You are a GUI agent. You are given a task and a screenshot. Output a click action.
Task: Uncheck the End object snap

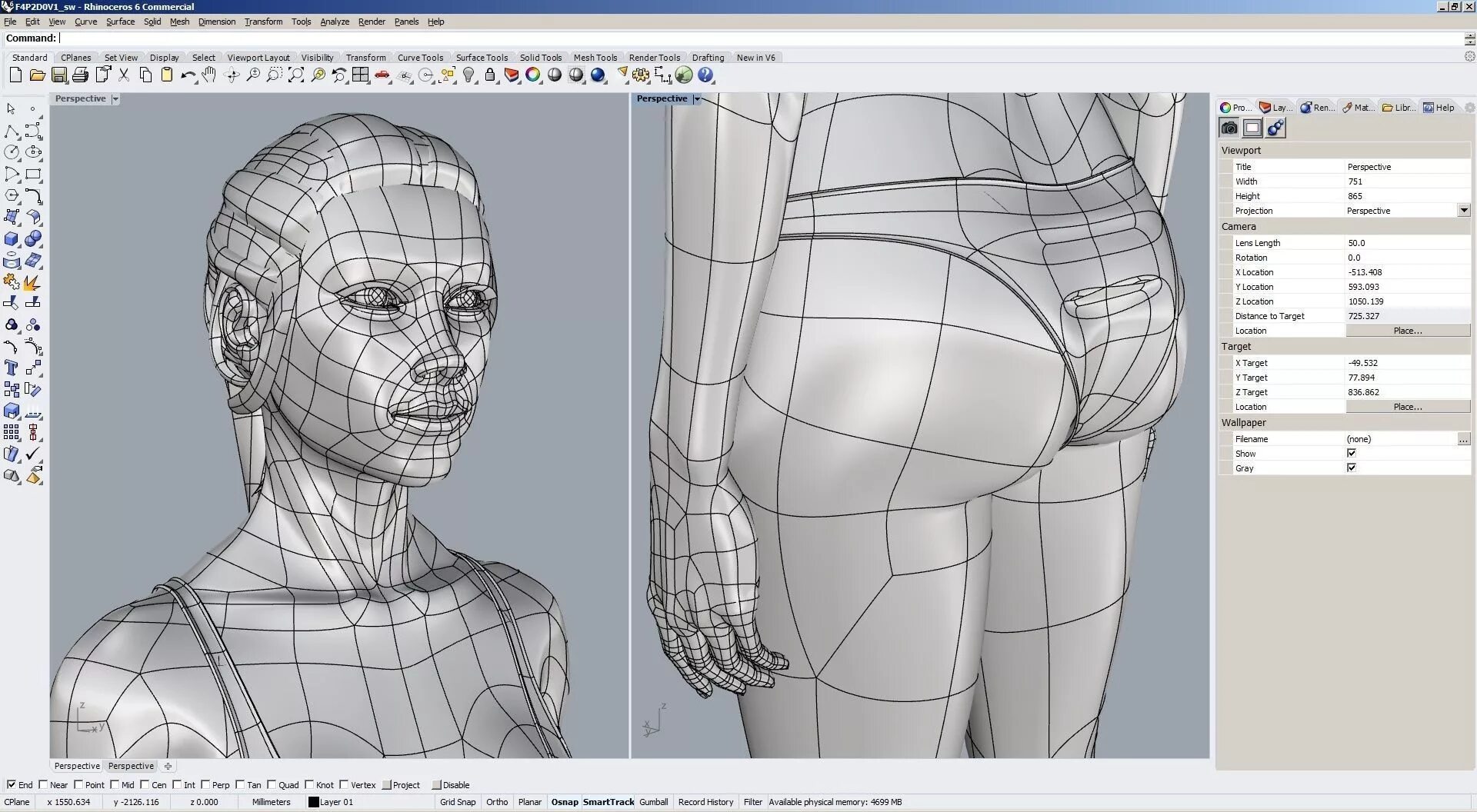pos(12,785)
